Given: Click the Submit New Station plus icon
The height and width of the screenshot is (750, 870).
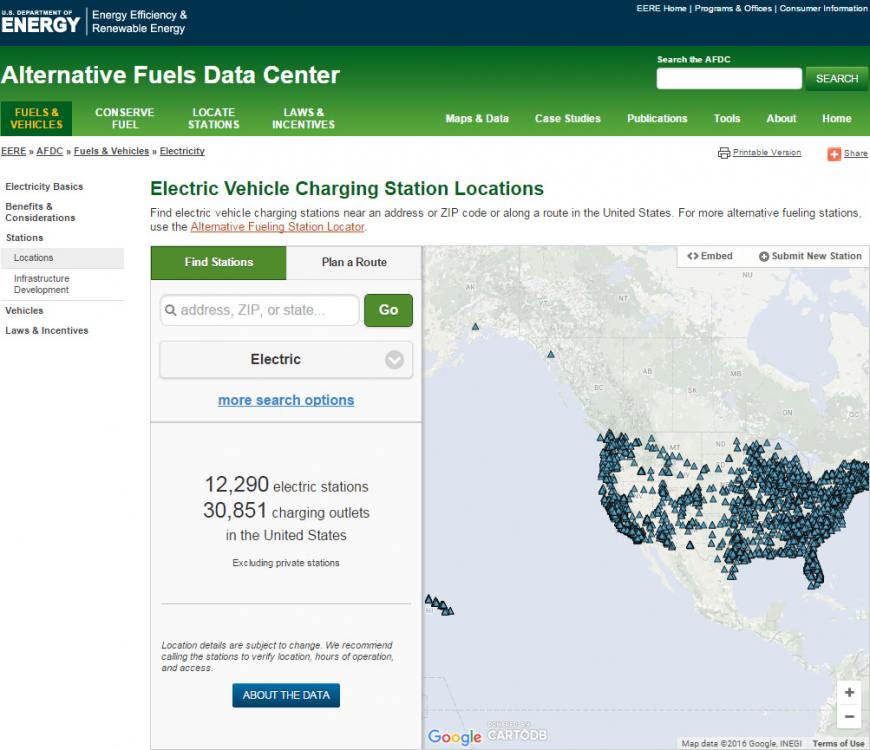Looking at the screenshot, I should (764, 256).
